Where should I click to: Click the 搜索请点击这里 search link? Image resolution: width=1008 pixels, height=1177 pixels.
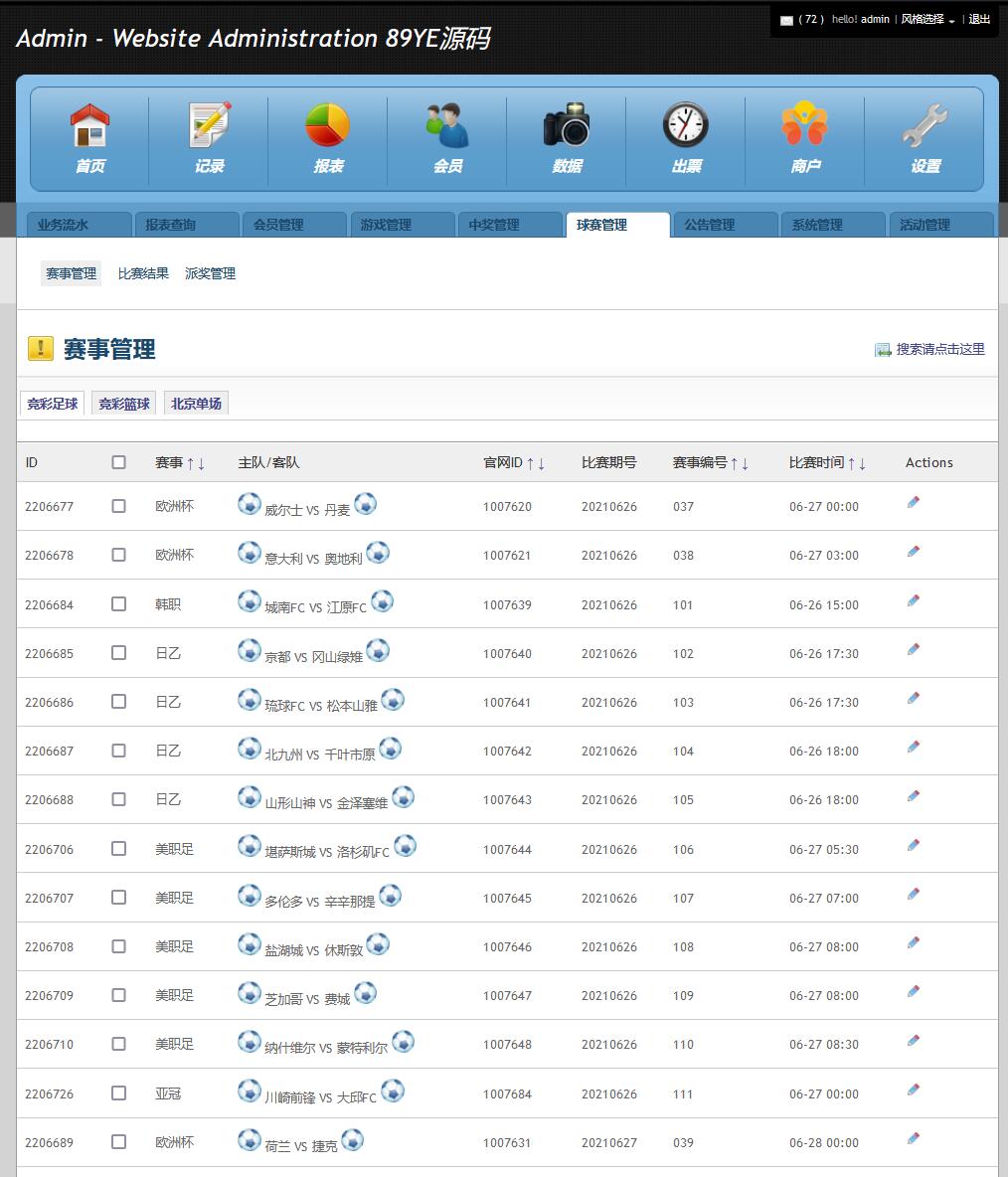939,349
